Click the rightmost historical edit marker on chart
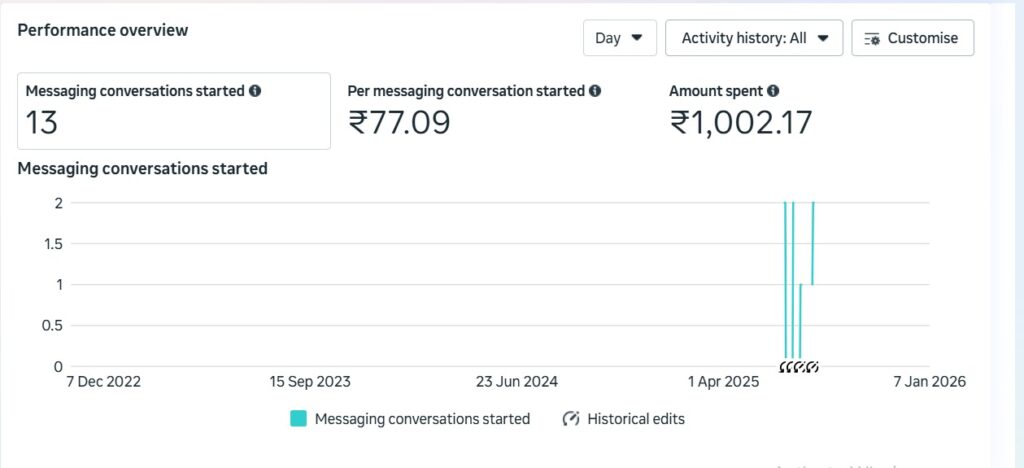This screenshot has width=1024, height=468. [813, 367]
